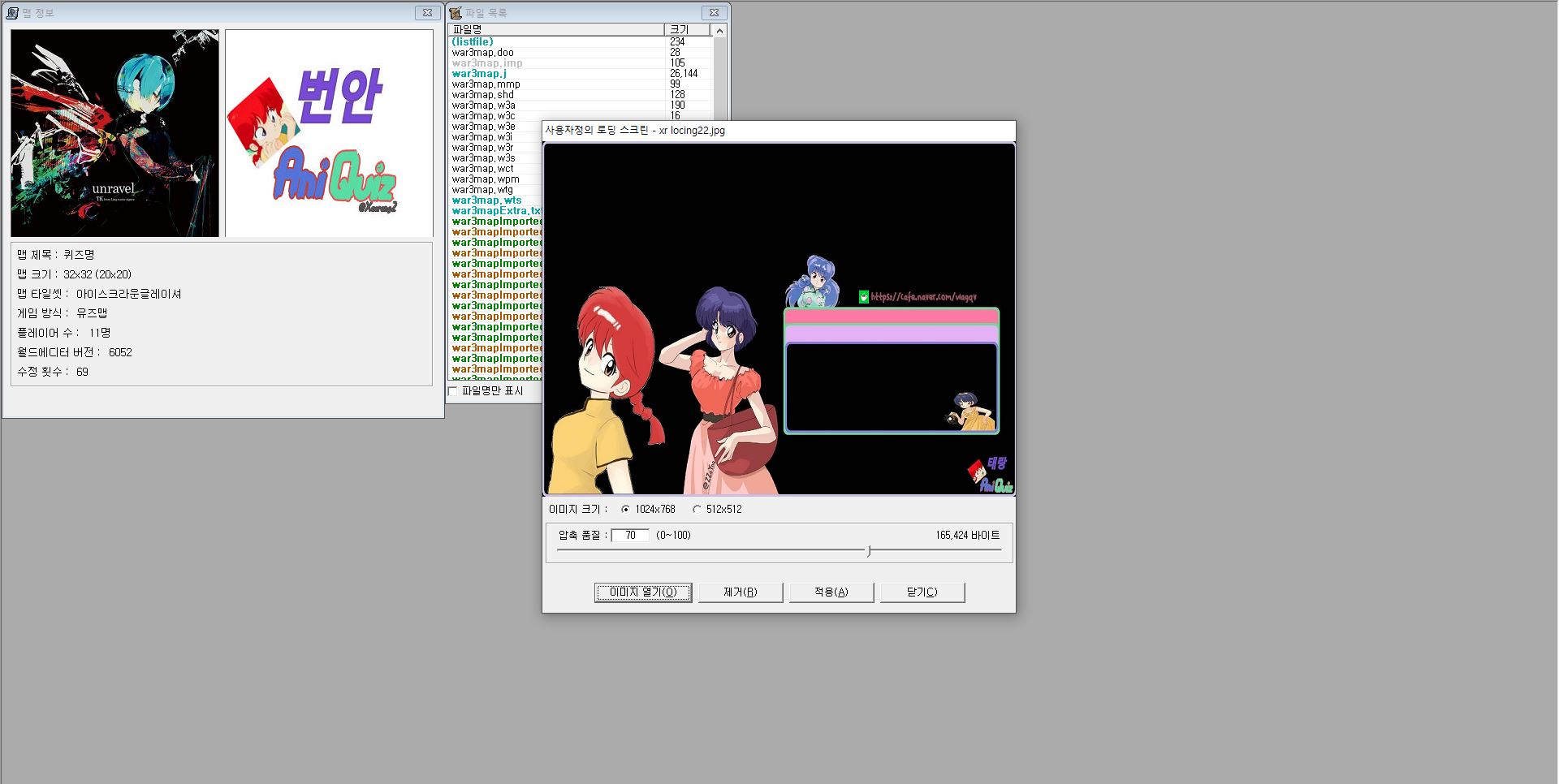Apply changes with the 적용(A) button
1559x784 pixels.
tap(831, 592)
